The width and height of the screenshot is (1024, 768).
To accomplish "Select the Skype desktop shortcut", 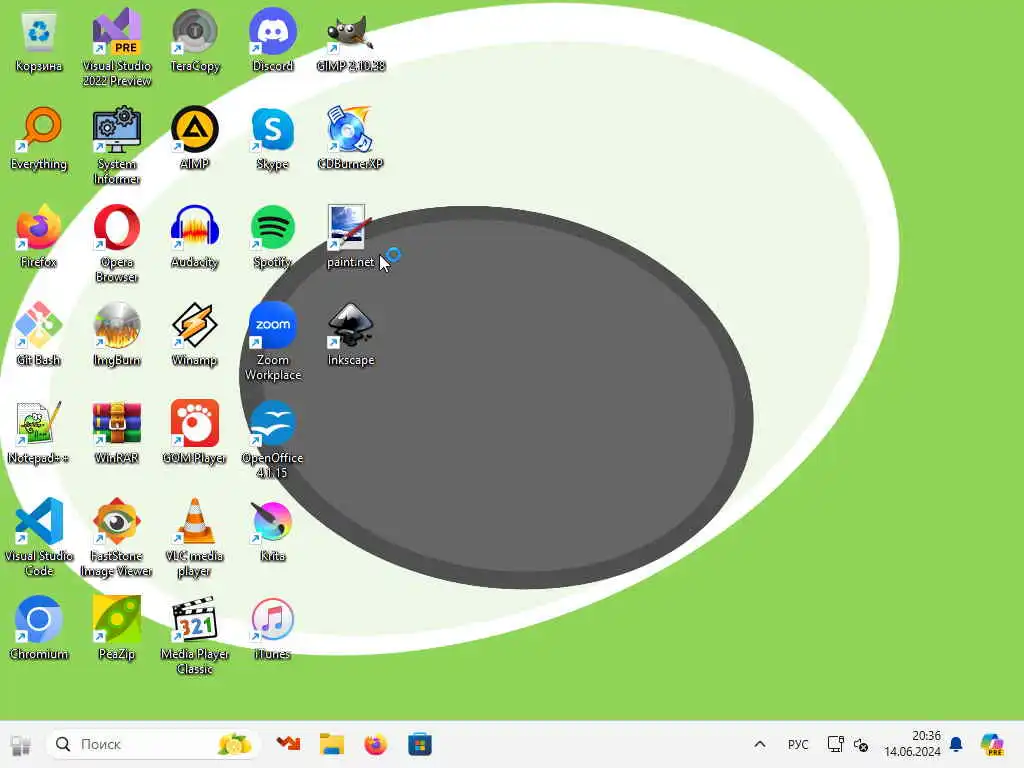I will pos(272,138).
